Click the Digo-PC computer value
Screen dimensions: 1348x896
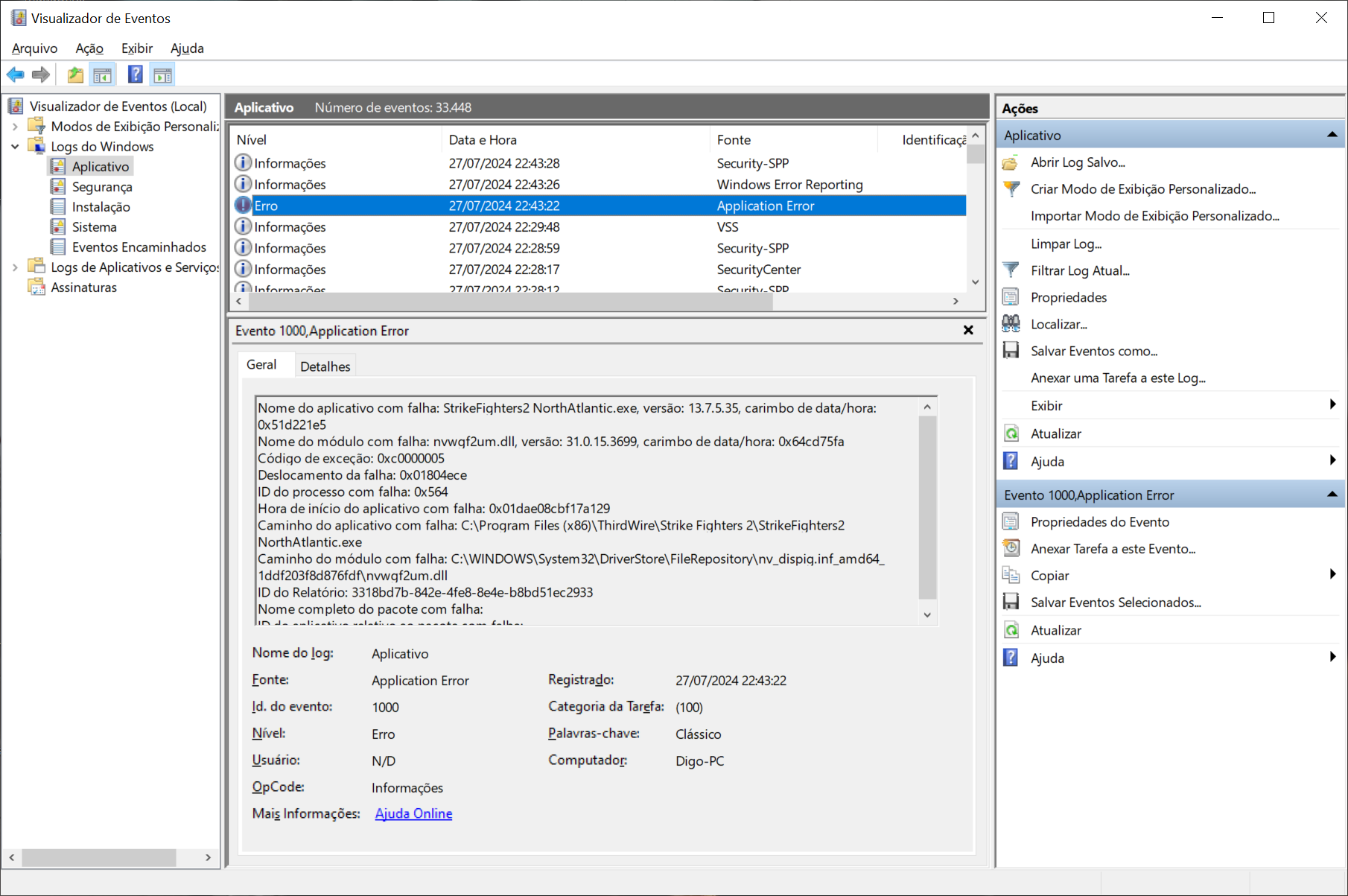pos(699,761)
